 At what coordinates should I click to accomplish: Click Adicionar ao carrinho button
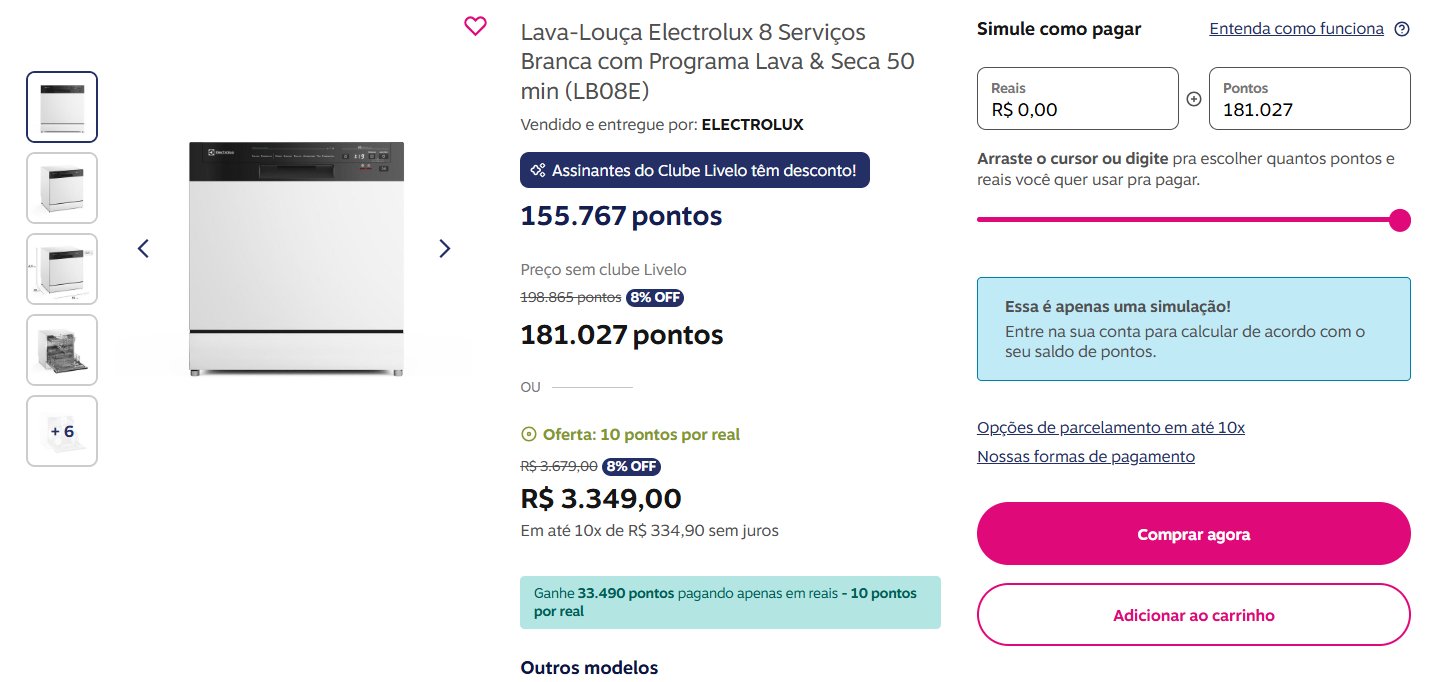[1194, 615]
